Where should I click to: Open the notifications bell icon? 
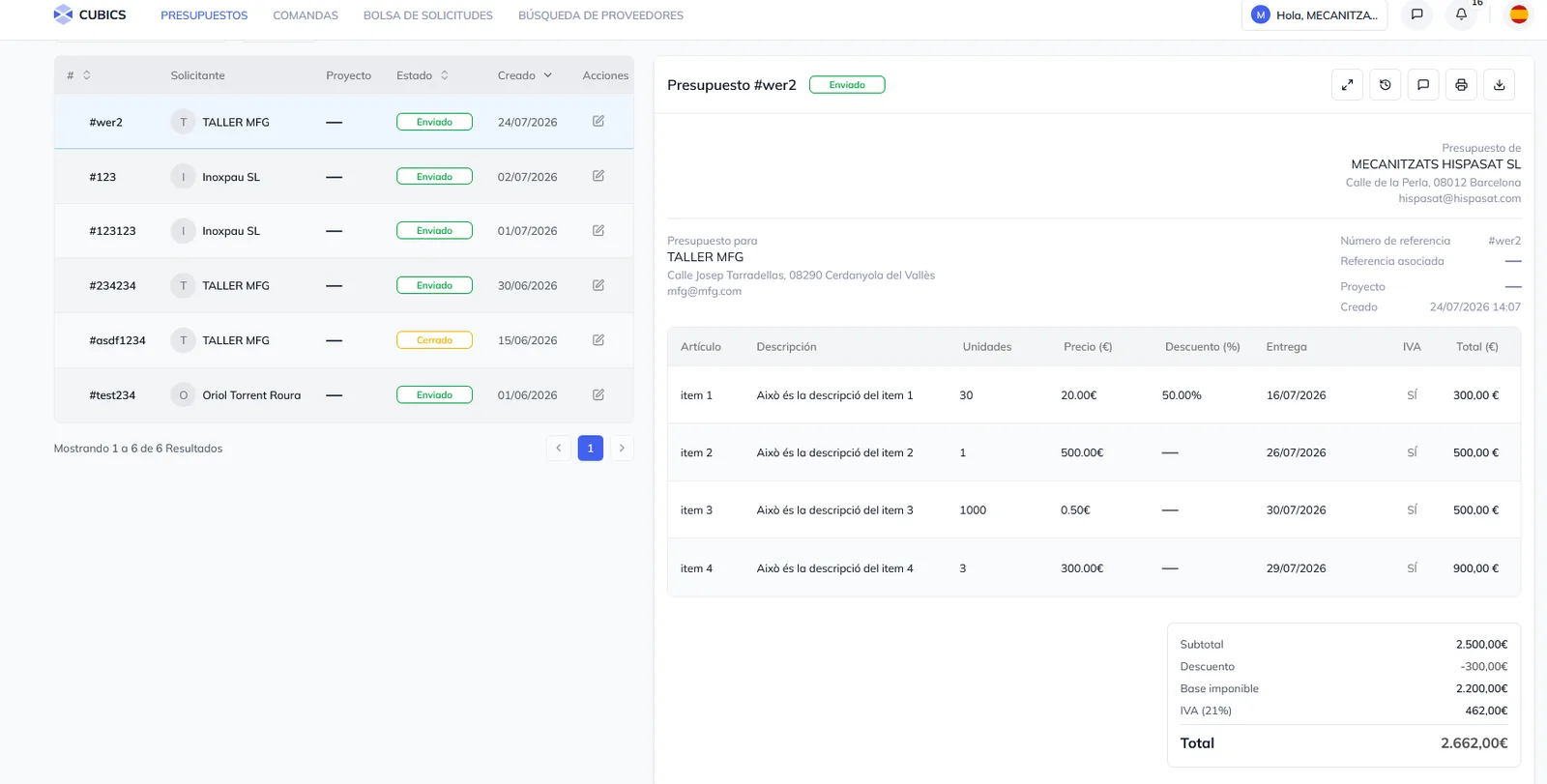(1461, 15)
